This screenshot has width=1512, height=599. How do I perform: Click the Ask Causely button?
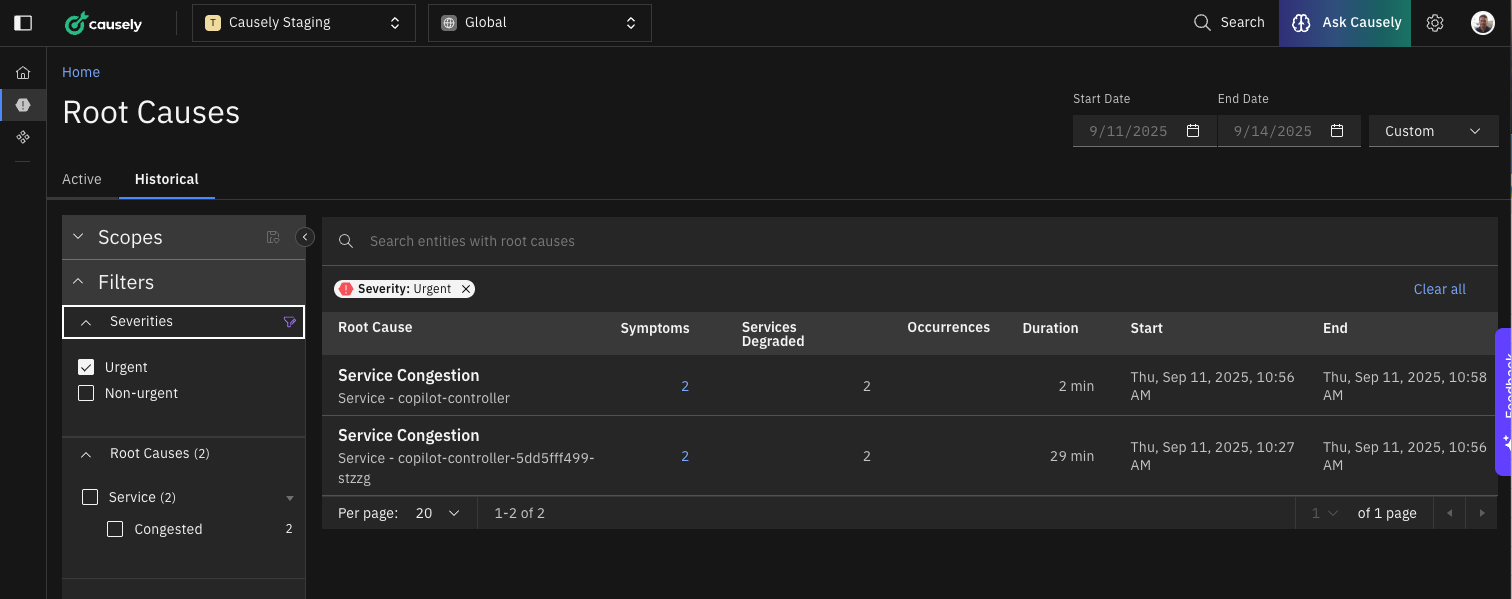click(1345, 22)
